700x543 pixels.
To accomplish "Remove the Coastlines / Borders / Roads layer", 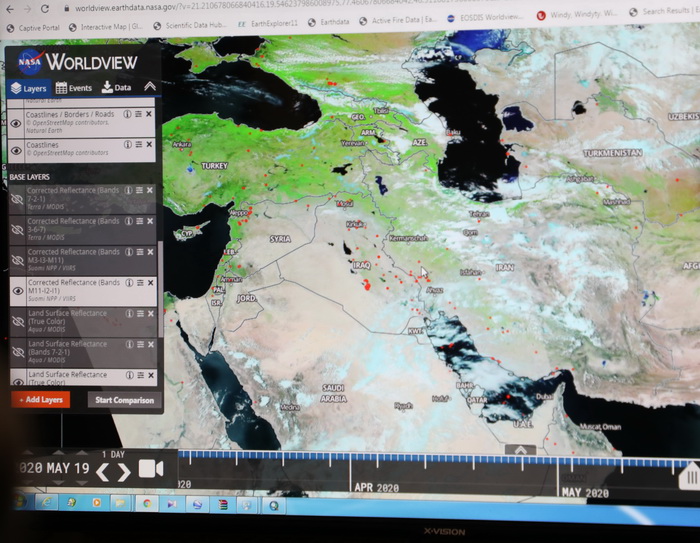I will point(150,115).
